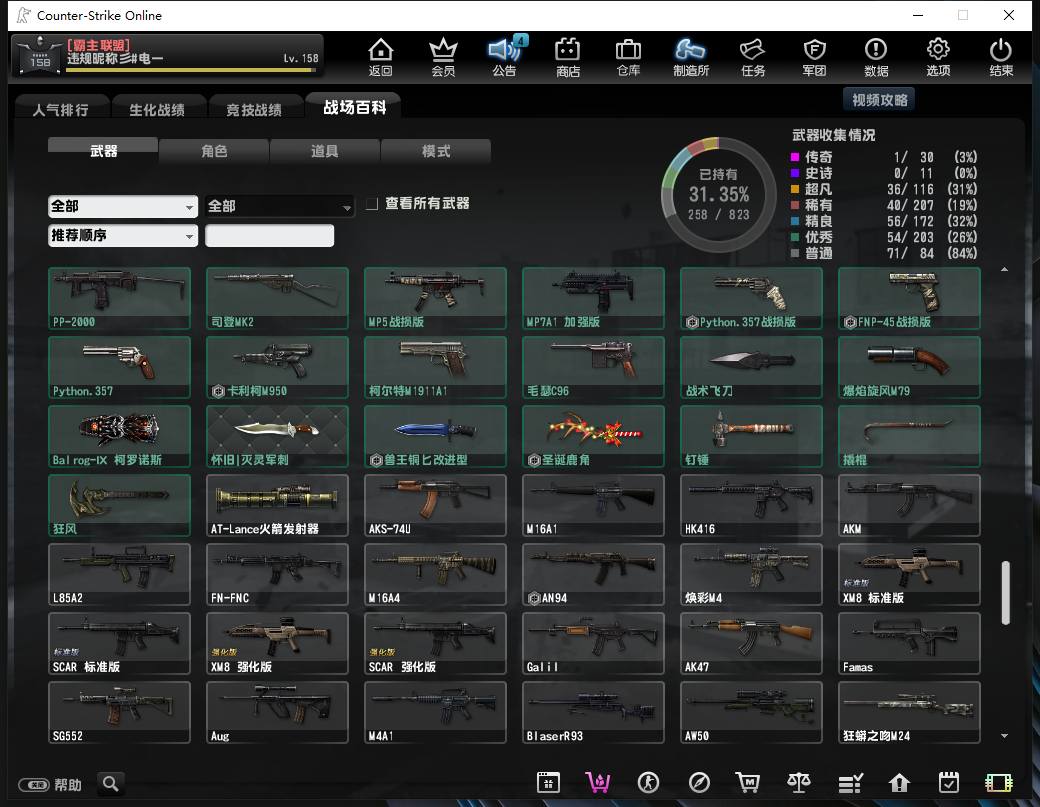Click the gift window icon in bottom bar
1040x807 pixels.
click(549, 783)
